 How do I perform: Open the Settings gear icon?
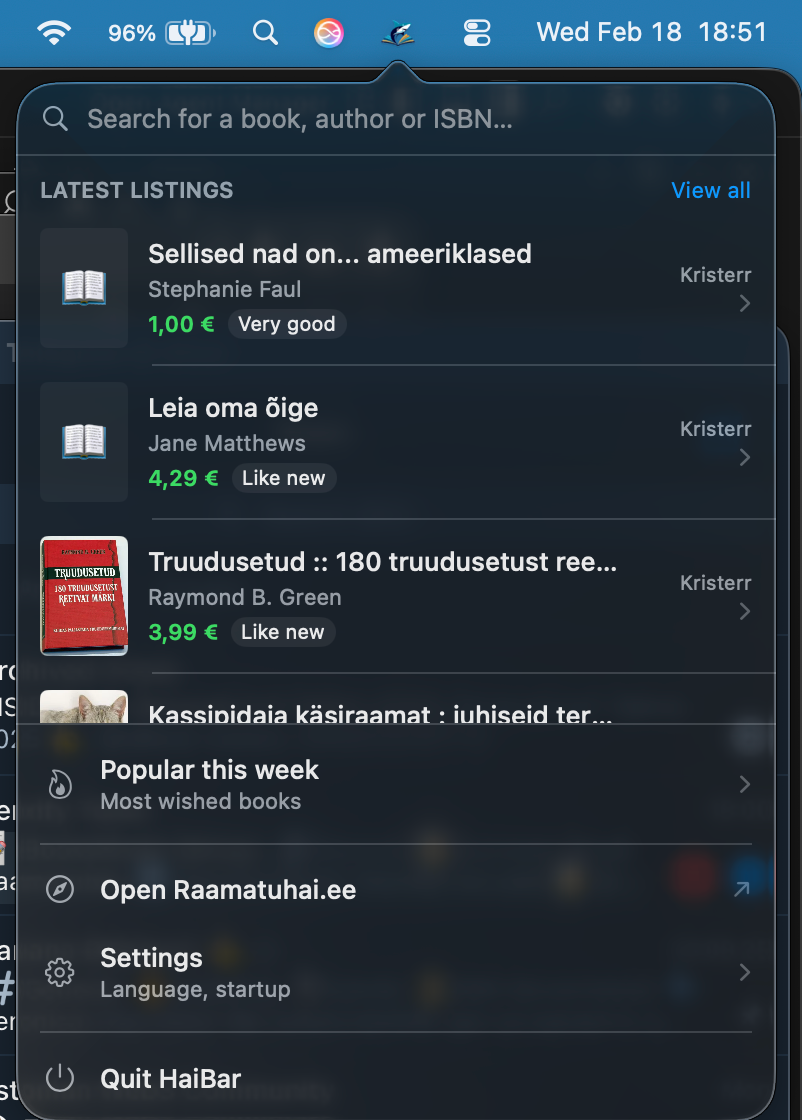pyautogui.click(x=60, y=972)
